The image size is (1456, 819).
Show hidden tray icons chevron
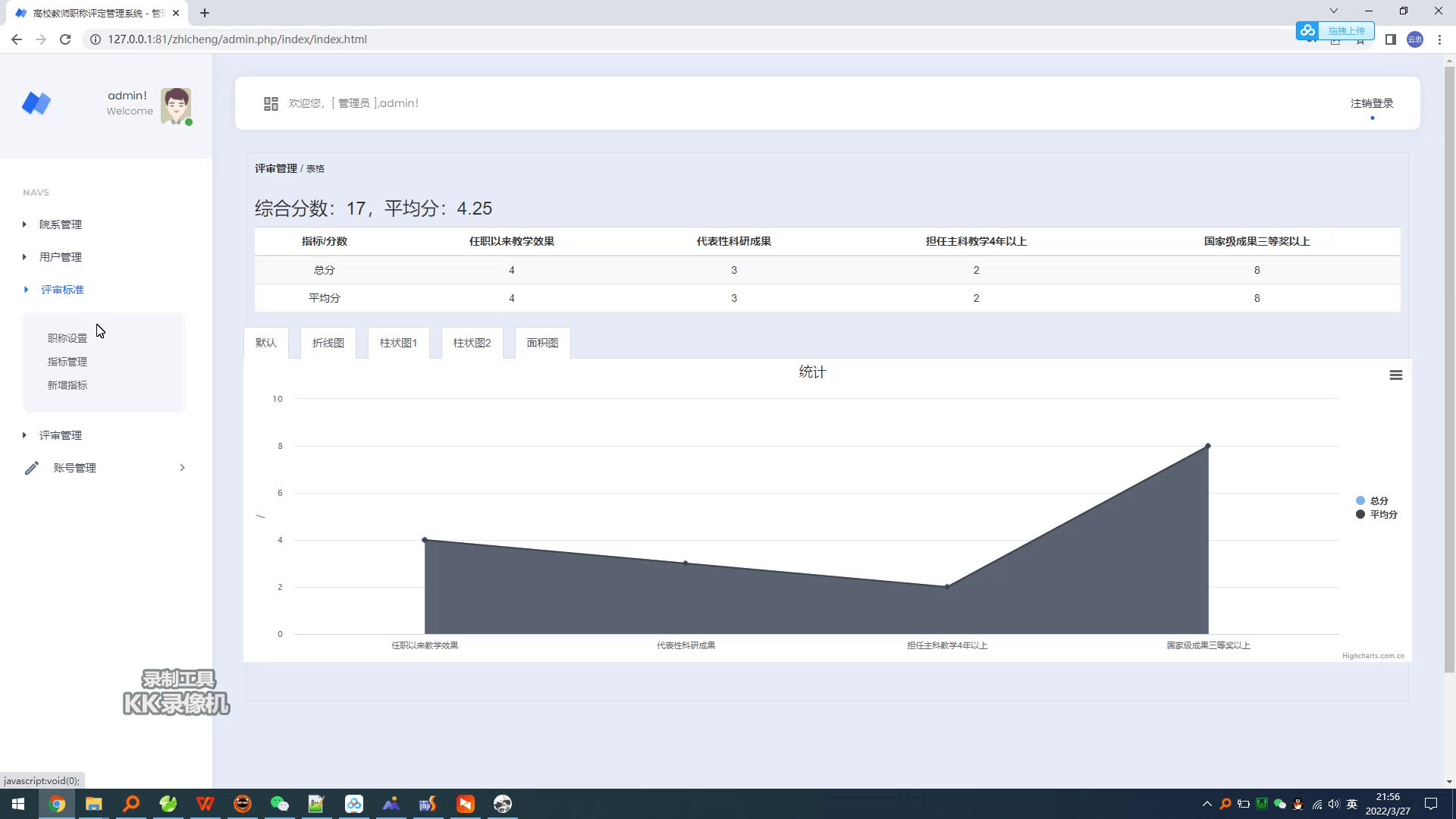pyautogui.click(x=1207, y=804)
